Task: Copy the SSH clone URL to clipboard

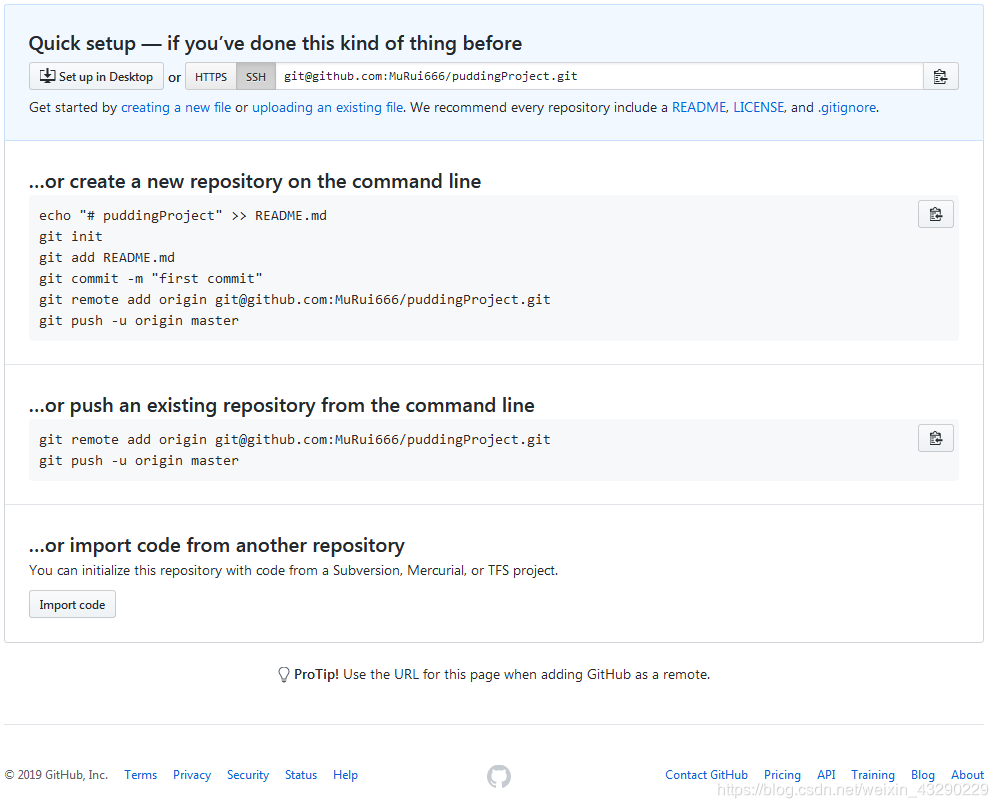Action: [x=940, y=76]
